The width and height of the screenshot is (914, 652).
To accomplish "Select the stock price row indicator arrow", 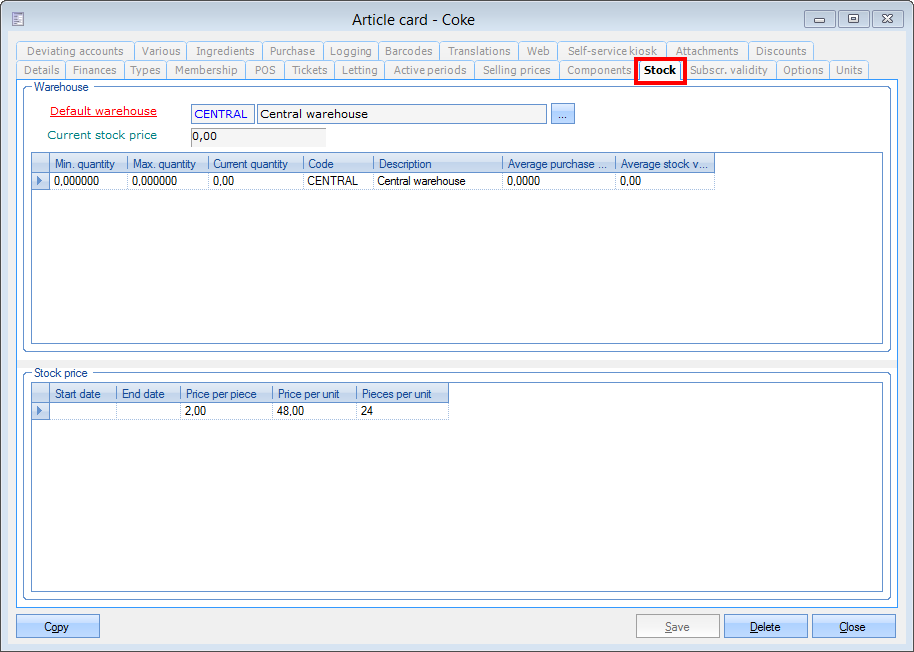I will [x=40, y=411].
